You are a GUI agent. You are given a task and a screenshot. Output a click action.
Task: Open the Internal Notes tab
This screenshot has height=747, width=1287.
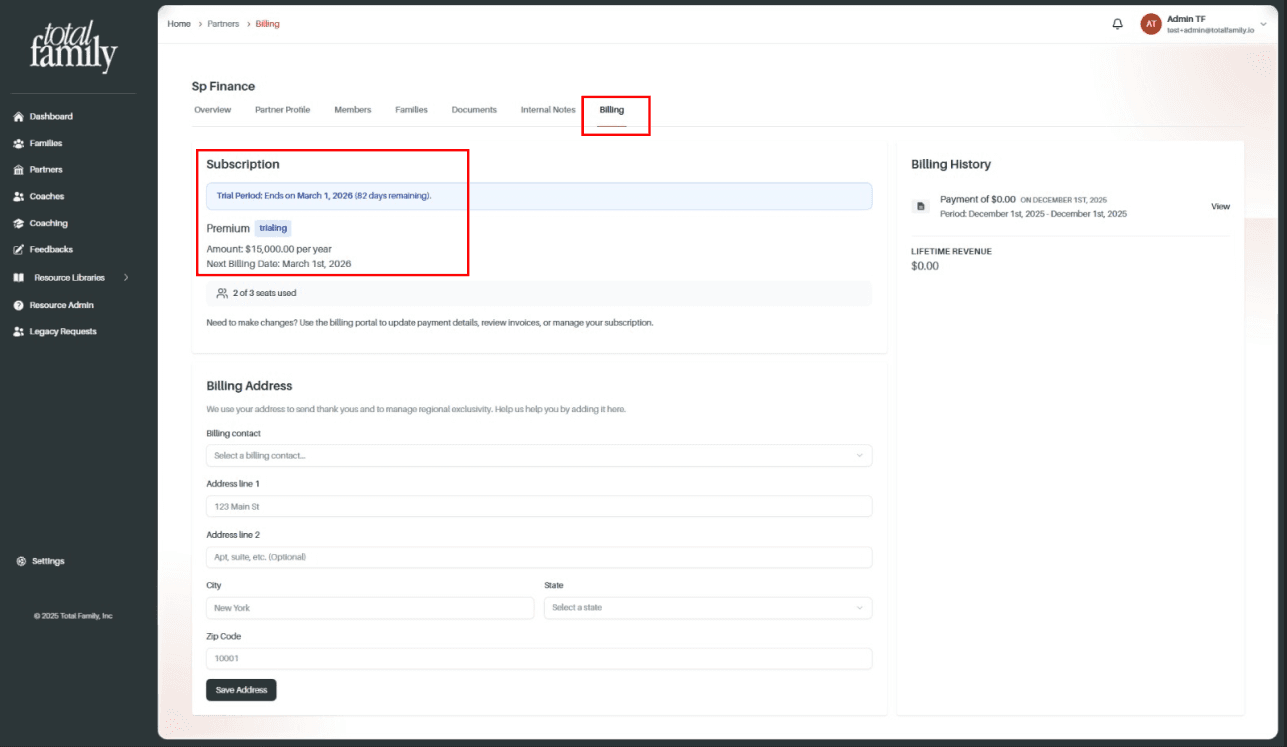pyautogui.click(x=548, y=110)
